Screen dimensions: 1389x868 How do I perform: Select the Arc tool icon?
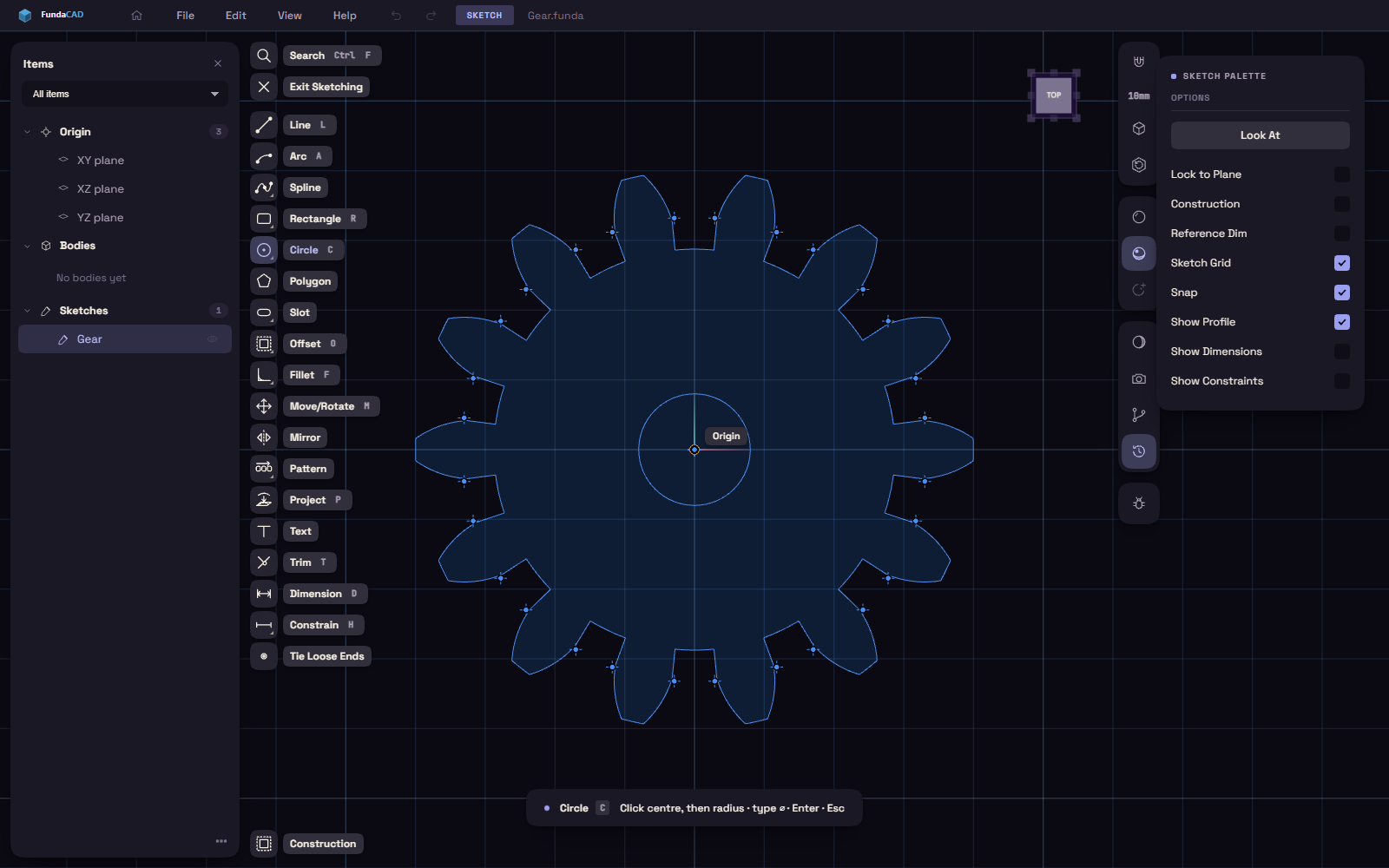point(264,156)
